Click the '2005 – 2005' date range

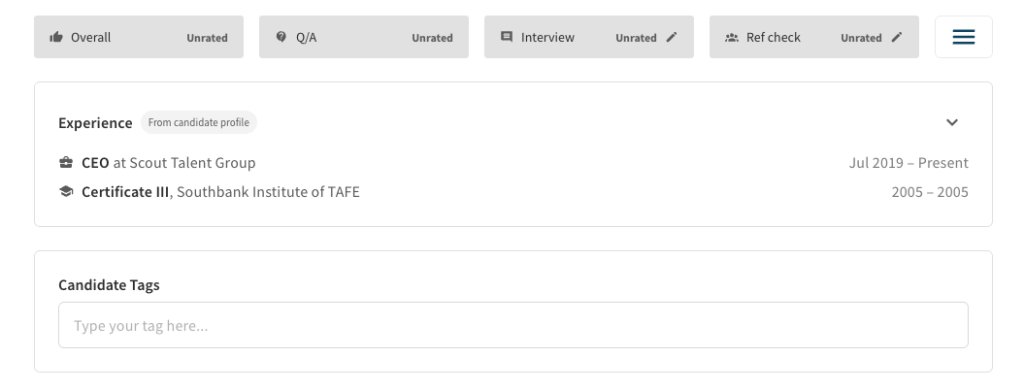(x=930, y=191)
